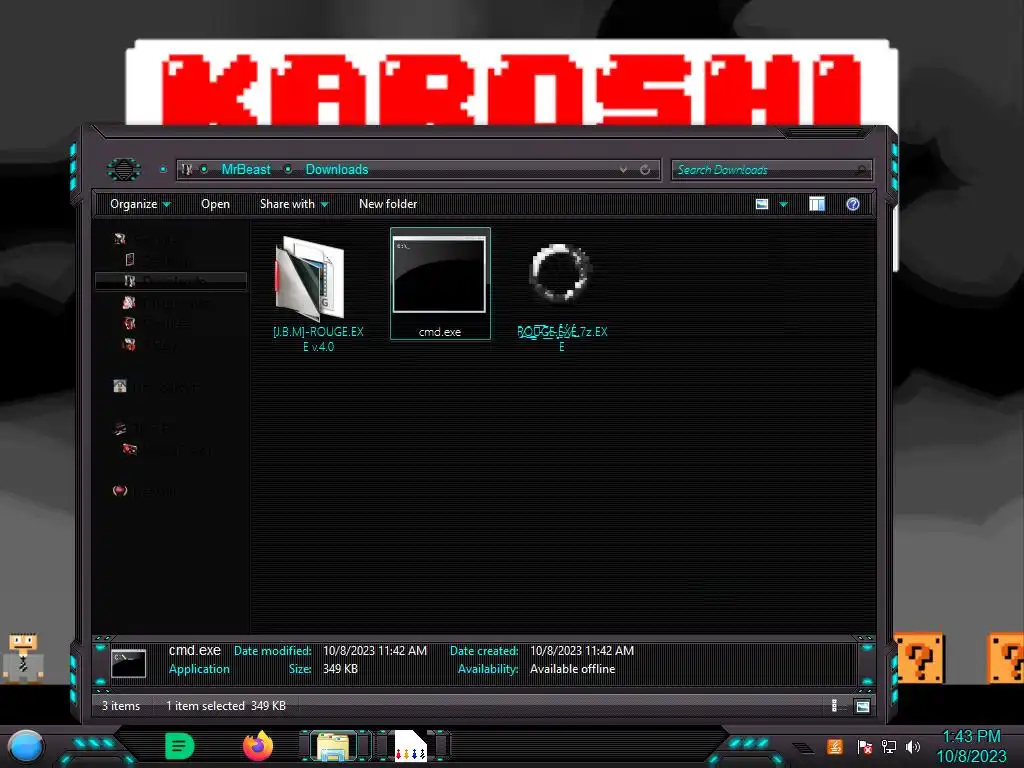Show hidden tray icons striped arrow
Image resolution: width=1024 pixels, height=768 pixels.
tap(804, 747)
